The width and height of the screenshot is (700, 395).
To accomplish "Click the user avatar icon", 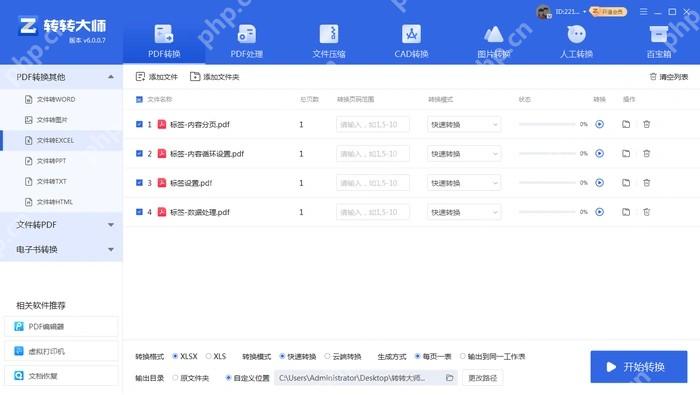I will [x=543, y=12].
